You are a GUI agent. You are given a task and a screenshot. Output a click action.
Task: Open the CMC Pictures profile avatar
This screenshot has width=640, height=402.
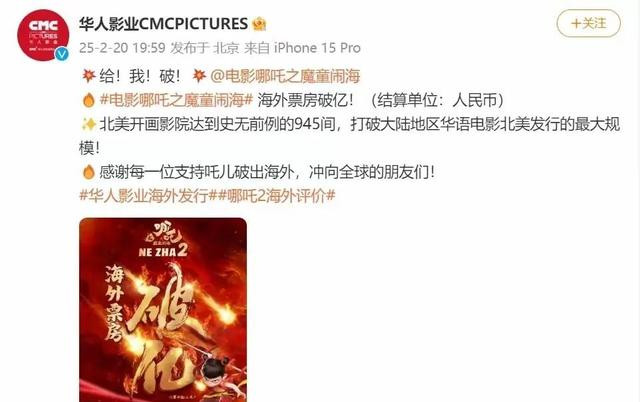pyautogui.click(x=43, y=35)
